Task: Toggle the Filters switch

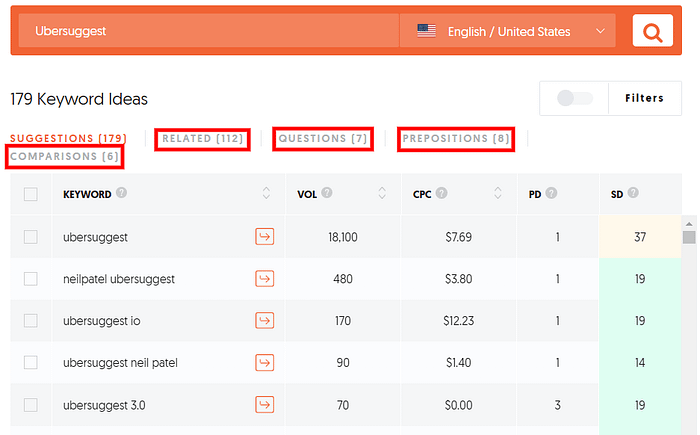Action: point(575,98)
